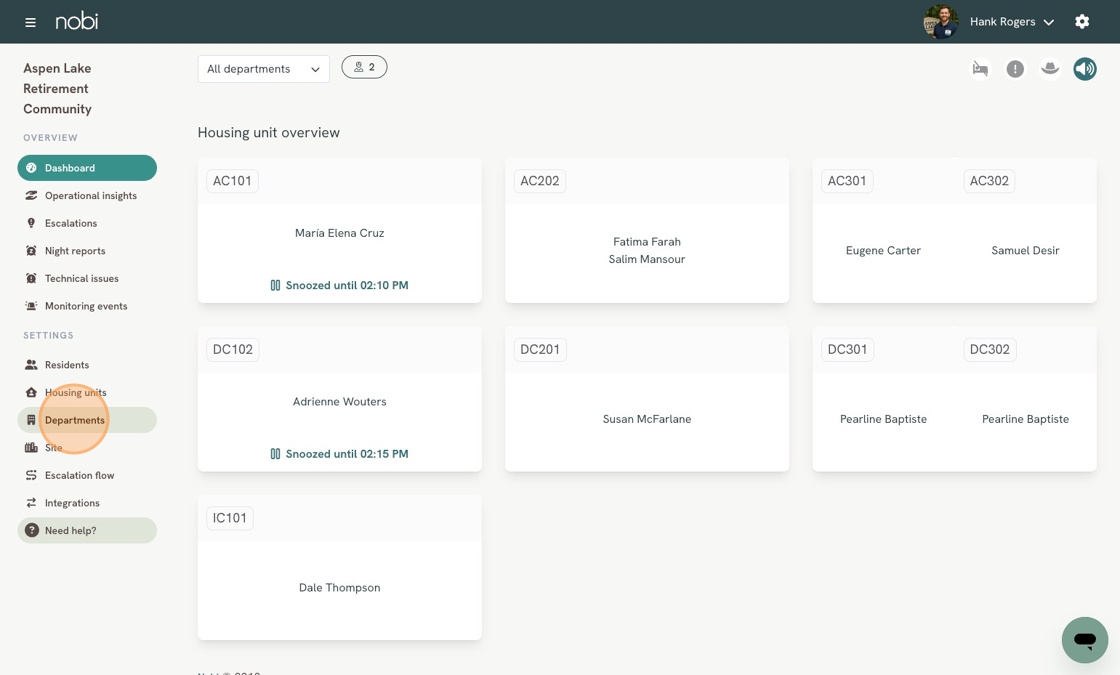Open Hank Rogers account dropdown
Screen dimensions: 1120x675
tap(1012, 22)
